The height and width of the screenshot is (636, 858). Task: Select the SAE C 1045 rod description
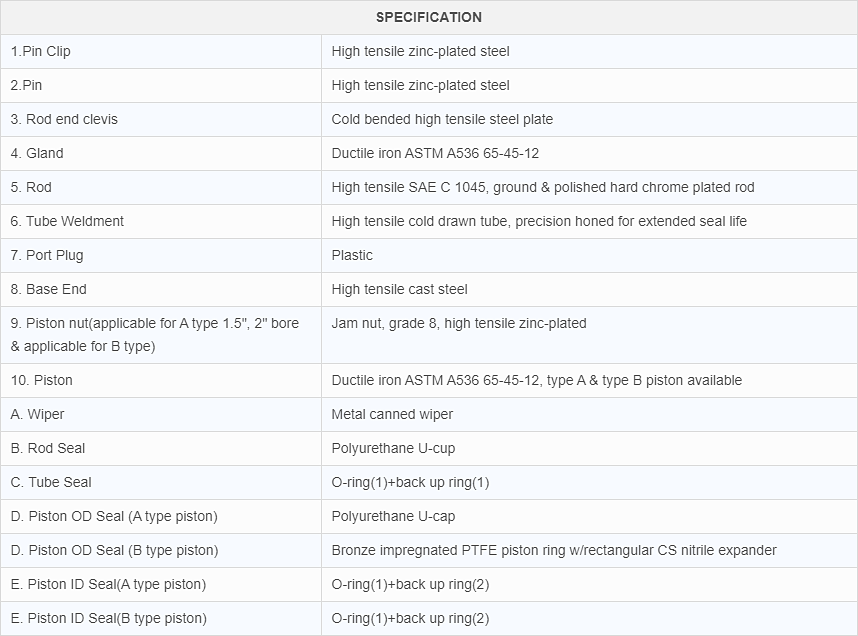click(543, 187)
